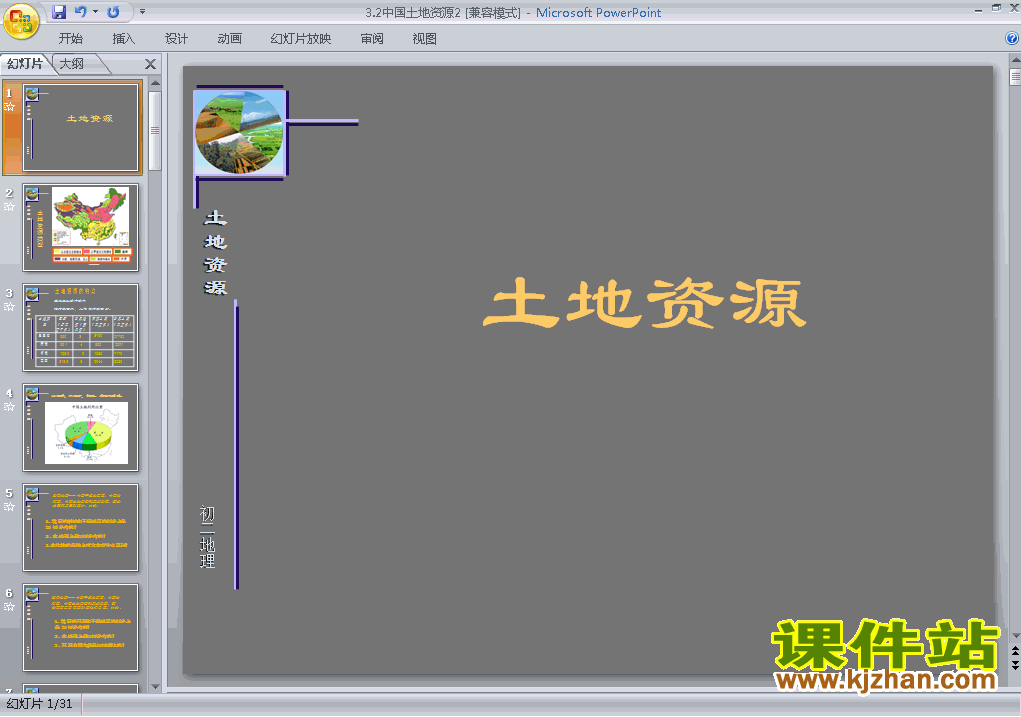Save the presentation with the floppy icon

59,12
